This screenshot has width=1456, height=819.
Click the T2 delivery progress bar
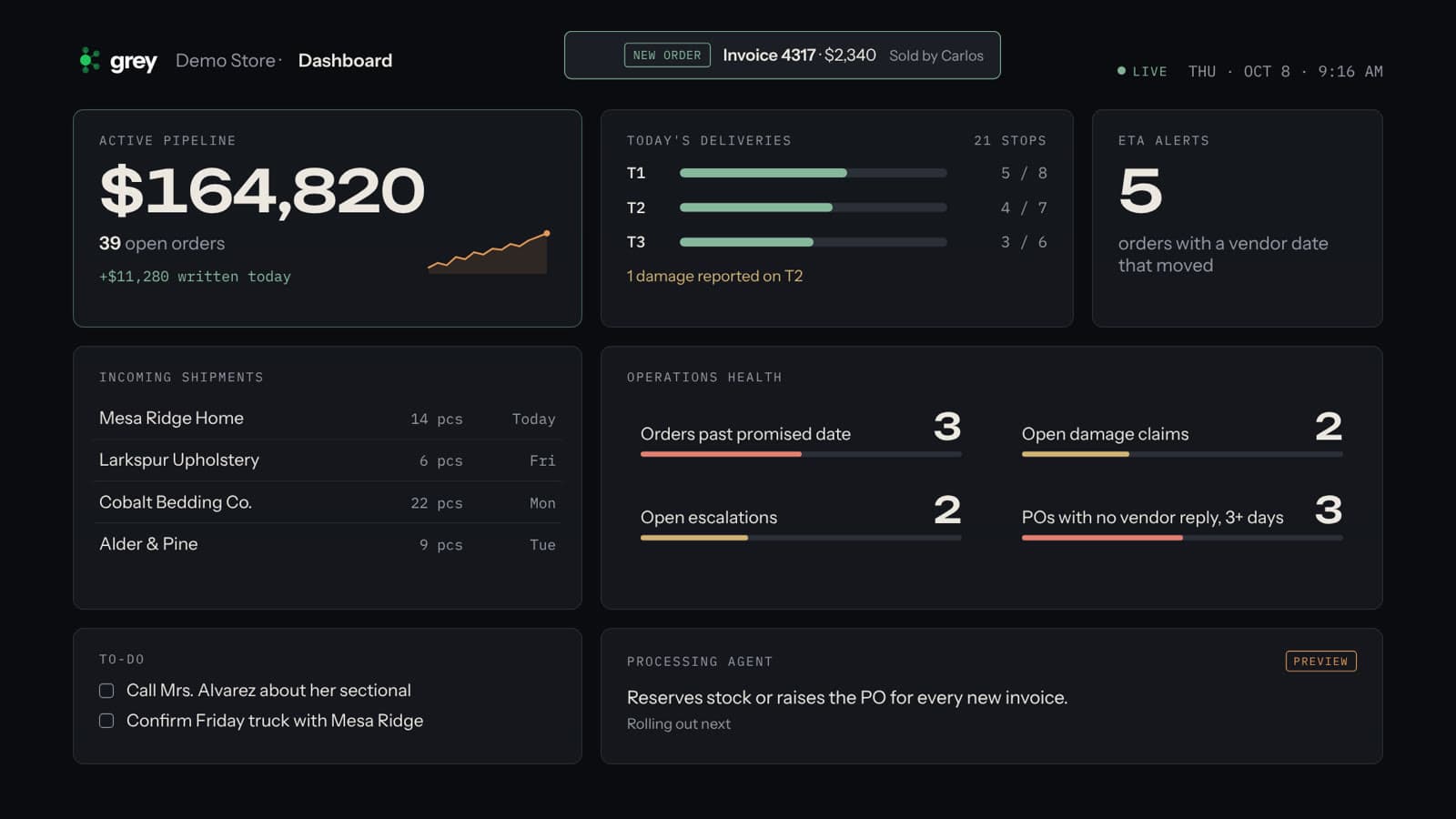point(813,207)
